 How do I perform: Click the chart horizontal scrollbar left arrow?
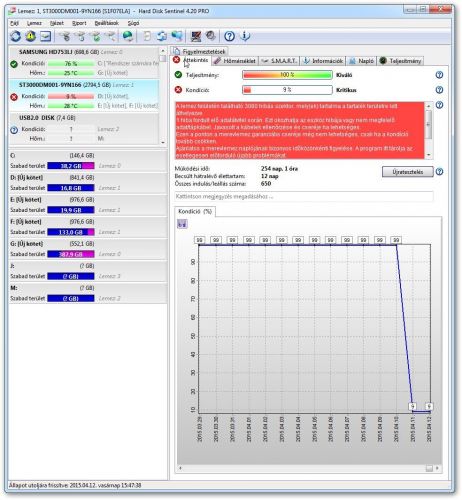coord(180,468)
